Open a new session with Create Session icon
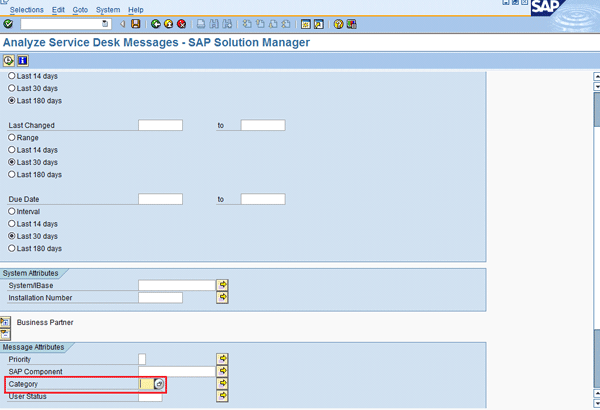The image size is (600, 410). pyautogui.click(x=305, y=24)
